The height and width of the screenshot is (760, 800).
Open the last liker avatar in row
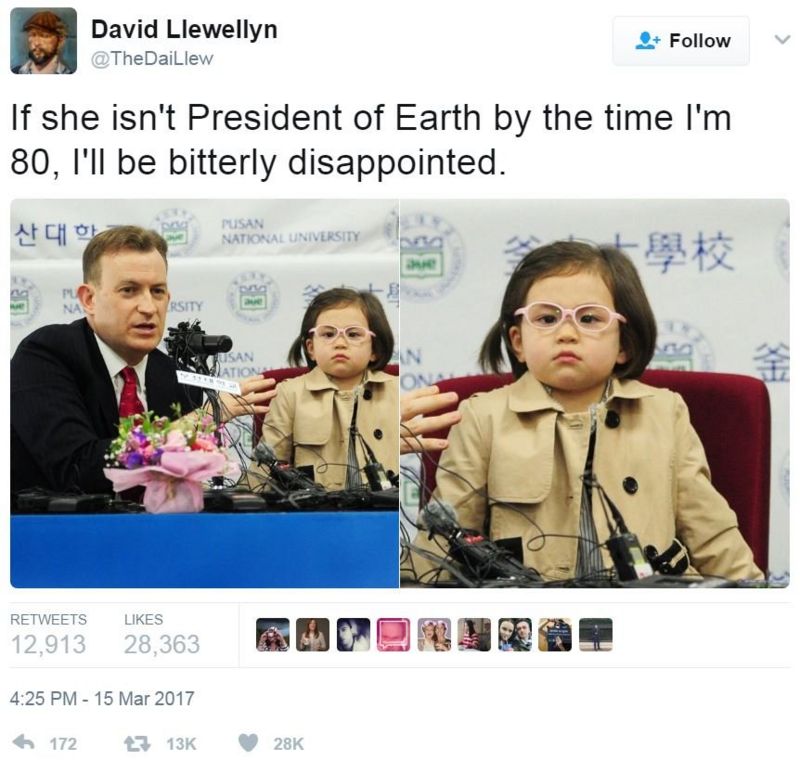point(595,635)
